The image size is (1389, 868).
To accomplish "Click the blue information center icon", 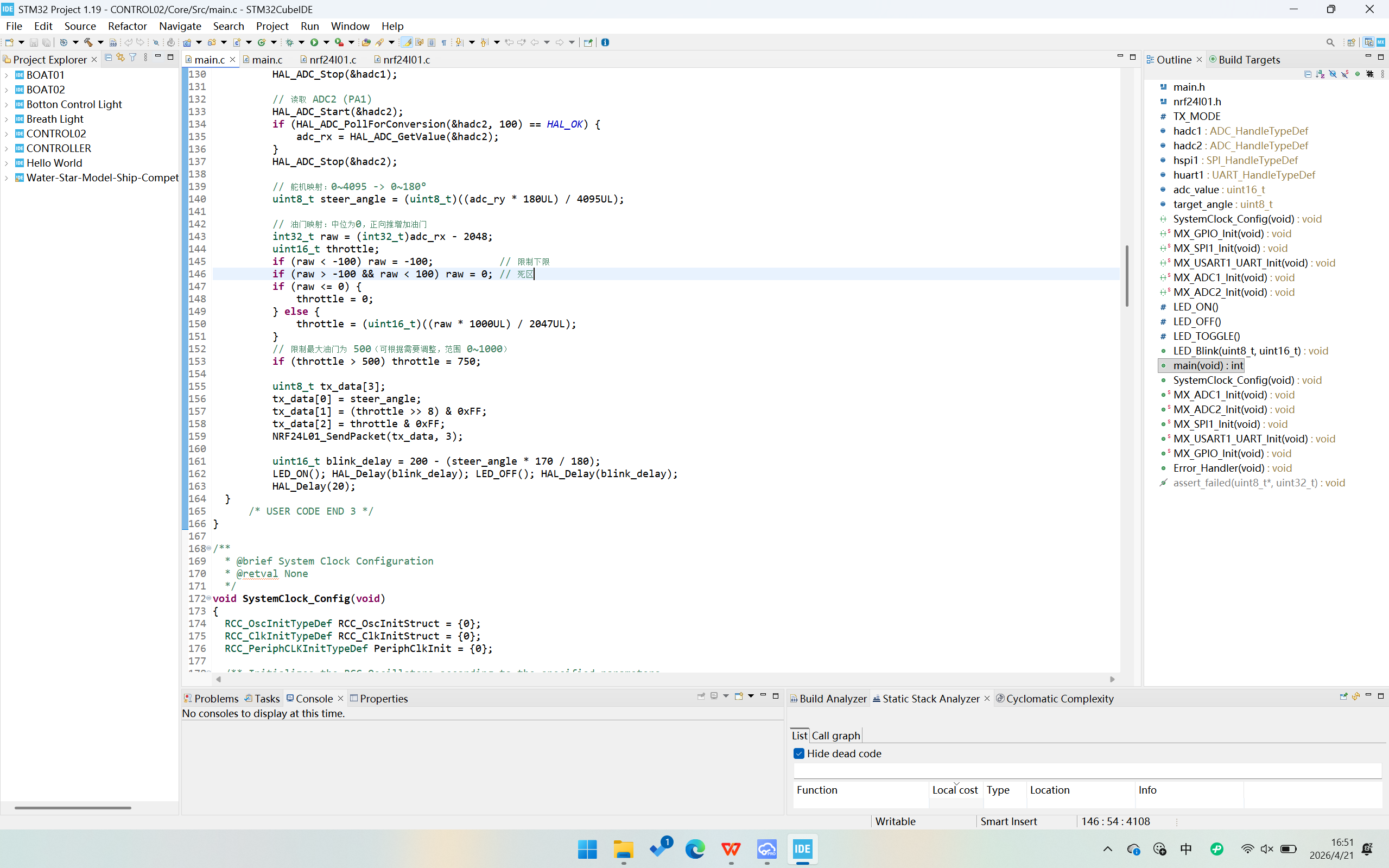I will click(x=605, y=42).
